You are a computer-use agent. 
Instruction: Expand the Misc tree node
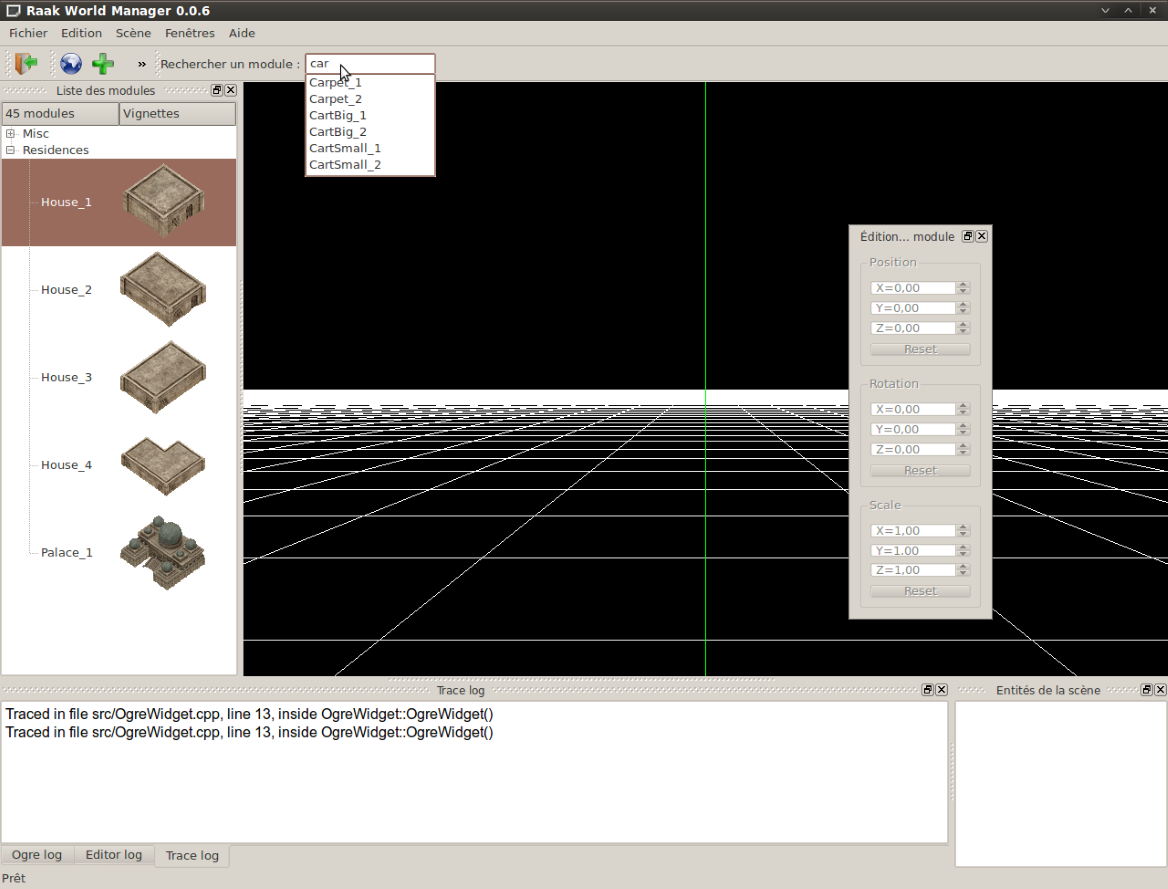coord(10,133)
